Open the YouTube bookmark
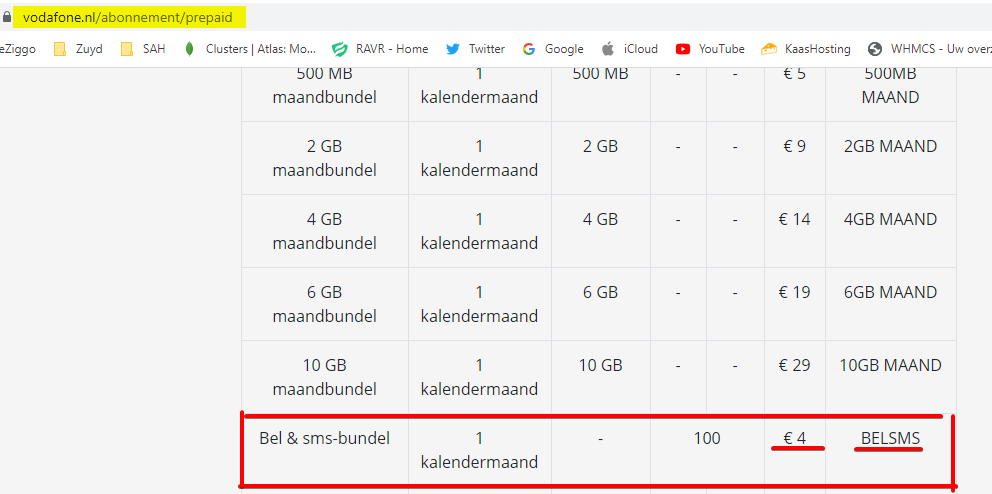This screenshot has width=992, height=494. point(710,49)
